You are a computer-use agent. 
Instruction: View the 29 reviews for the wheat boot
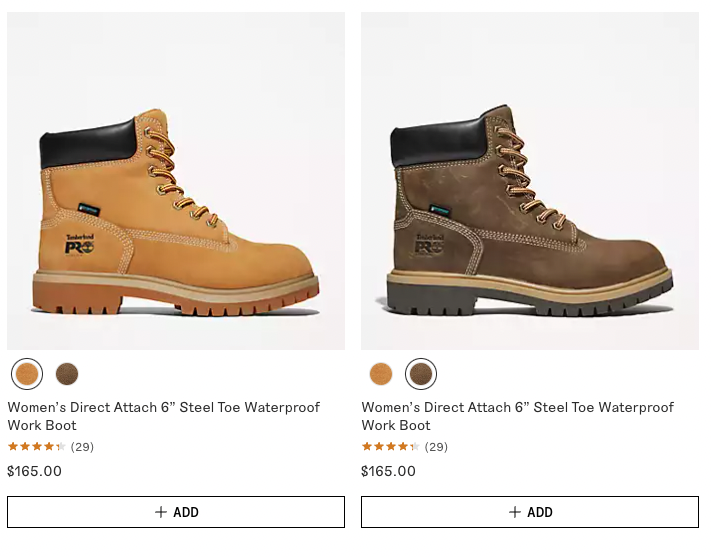[x=83, y=447]
